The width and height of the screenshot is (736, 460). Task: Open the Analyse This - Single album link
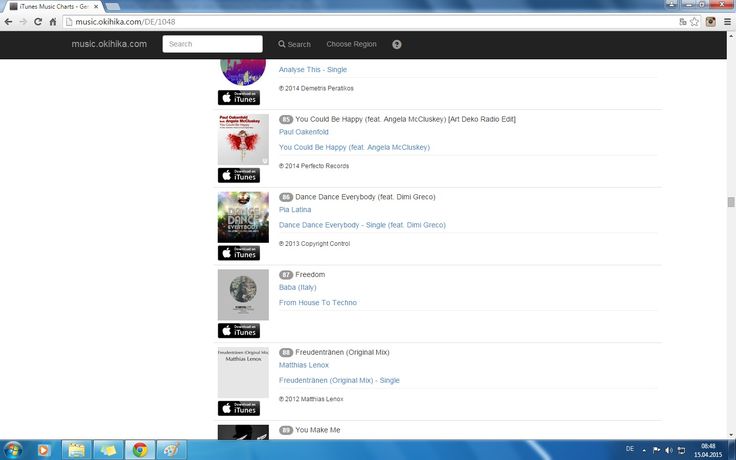[x=313, y=69]
